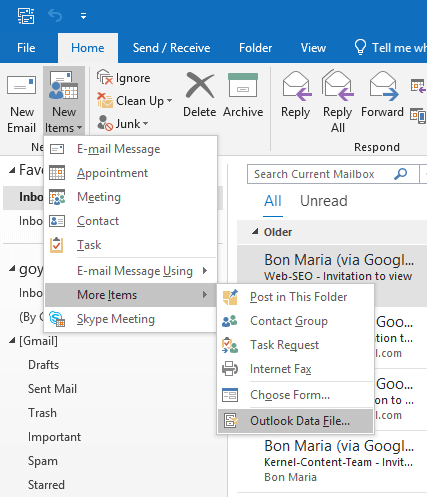Select Choose Form... in submenu
The width and height of the screenshot is (427, 497).
pyautogui.click(x=295, y=395)
